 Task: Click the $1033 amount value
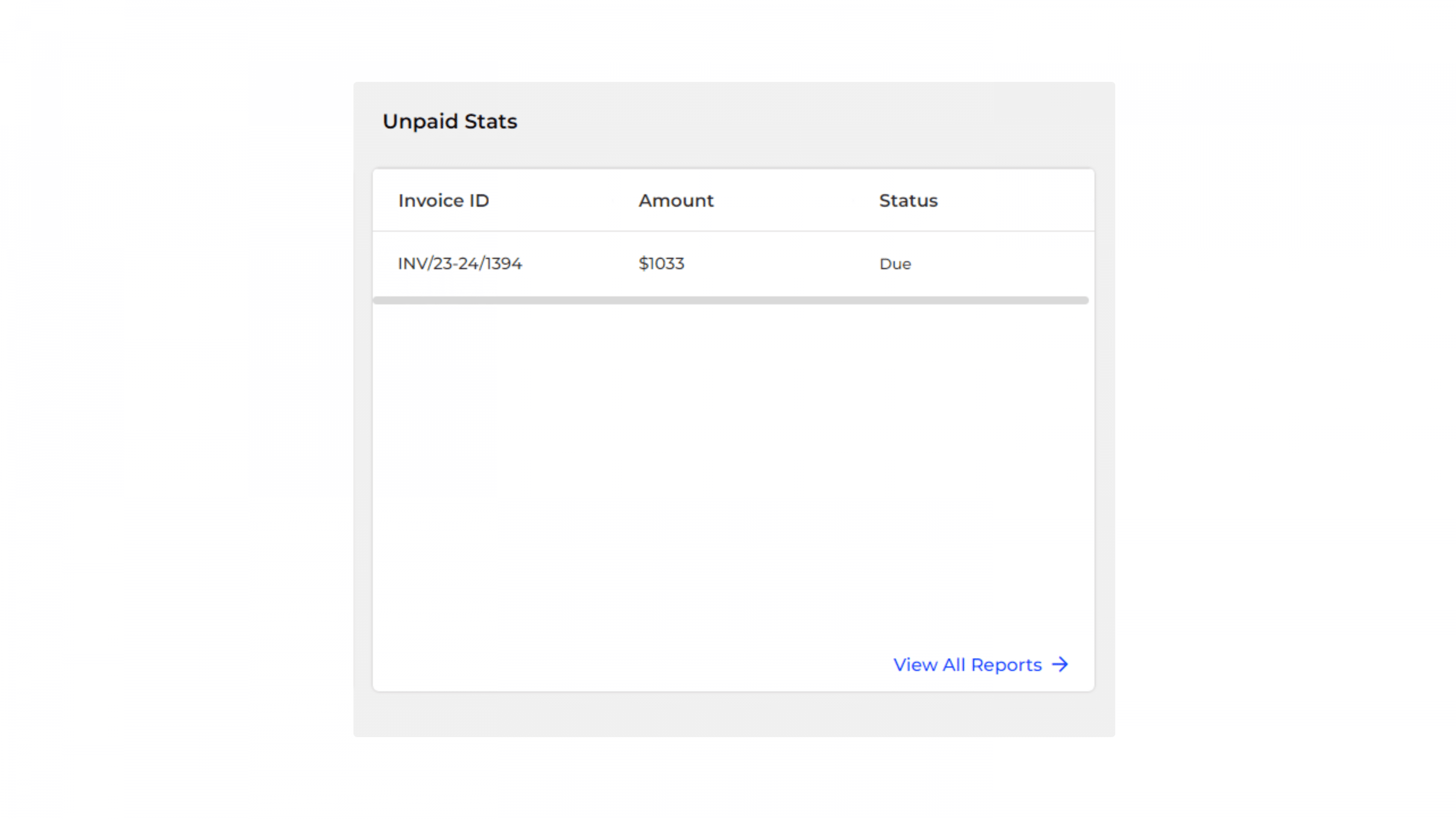[x=661, y=263]
